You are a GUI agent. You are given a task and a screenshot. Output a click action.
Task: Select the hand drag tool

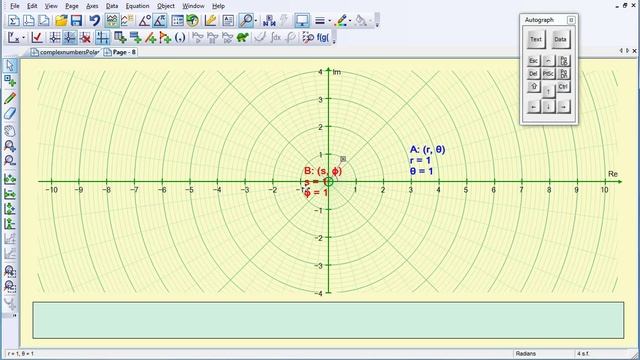pyautogui.click(x=10, y=131)
